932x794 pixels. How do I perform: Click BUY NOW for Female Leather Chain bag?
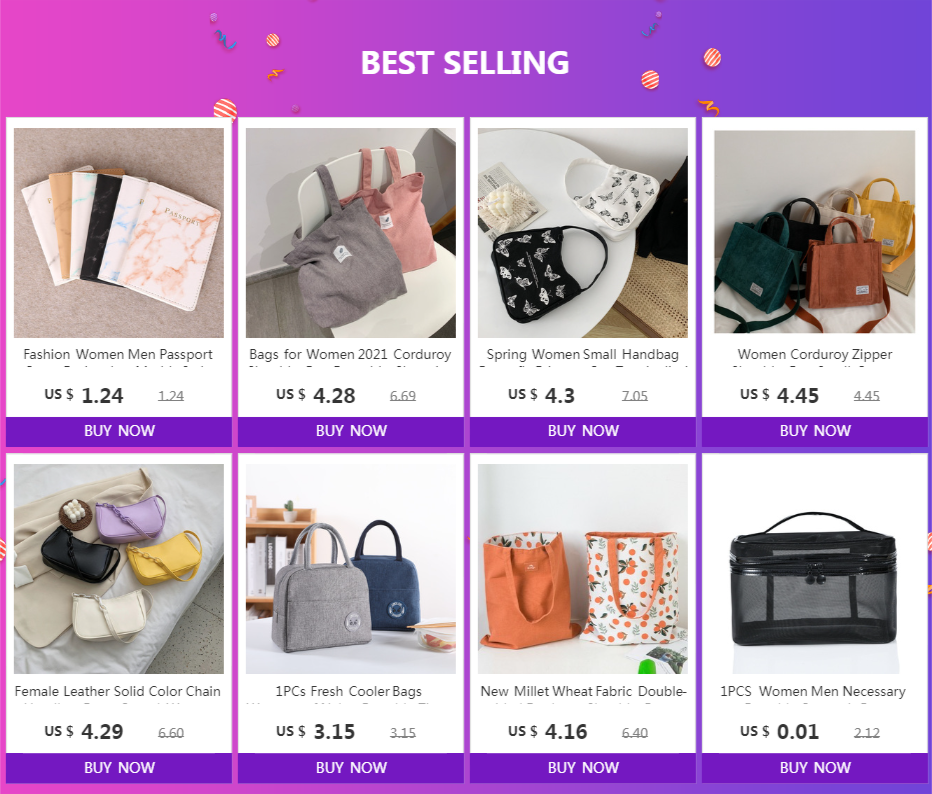pyautogui.click(x=119, y=768)
